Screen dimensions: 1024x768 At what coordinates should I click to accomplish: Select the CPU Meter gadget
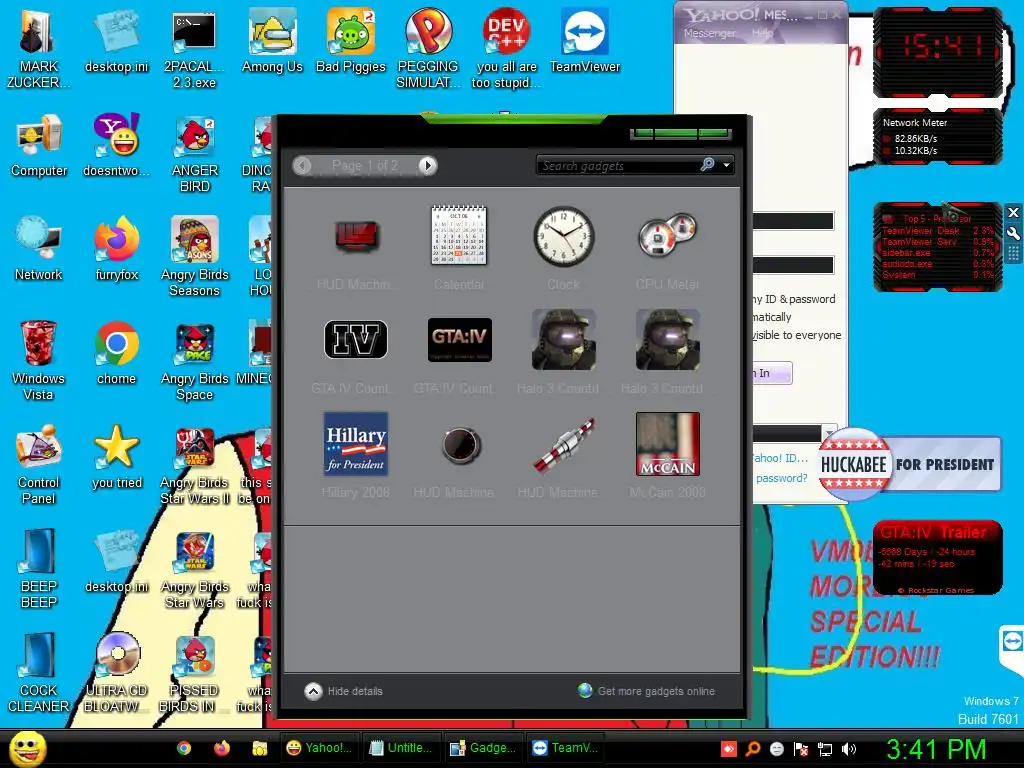coord(667,247)
